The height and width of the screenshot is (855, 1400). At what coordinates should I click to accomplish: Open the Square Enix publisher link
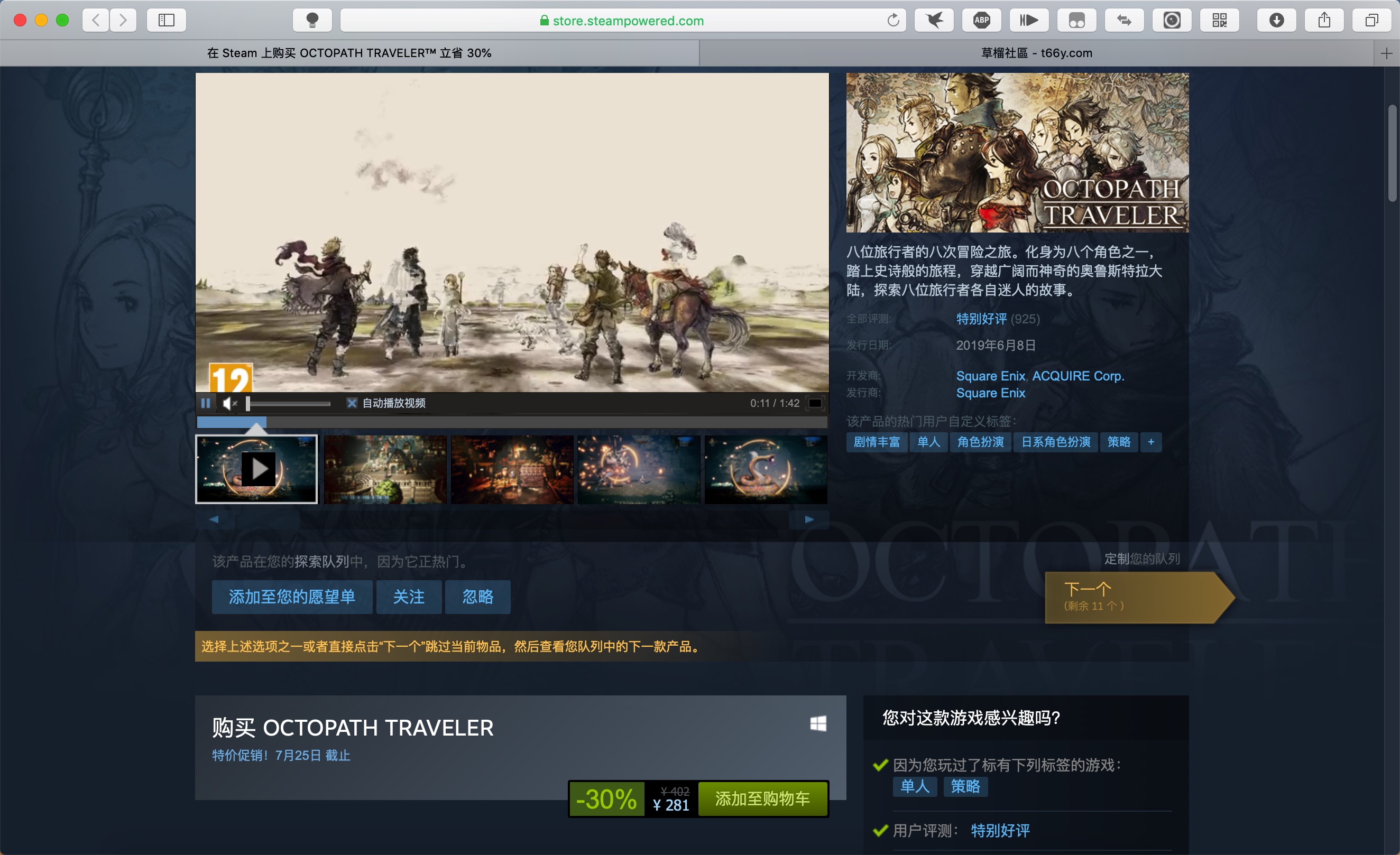pos(990,393)
